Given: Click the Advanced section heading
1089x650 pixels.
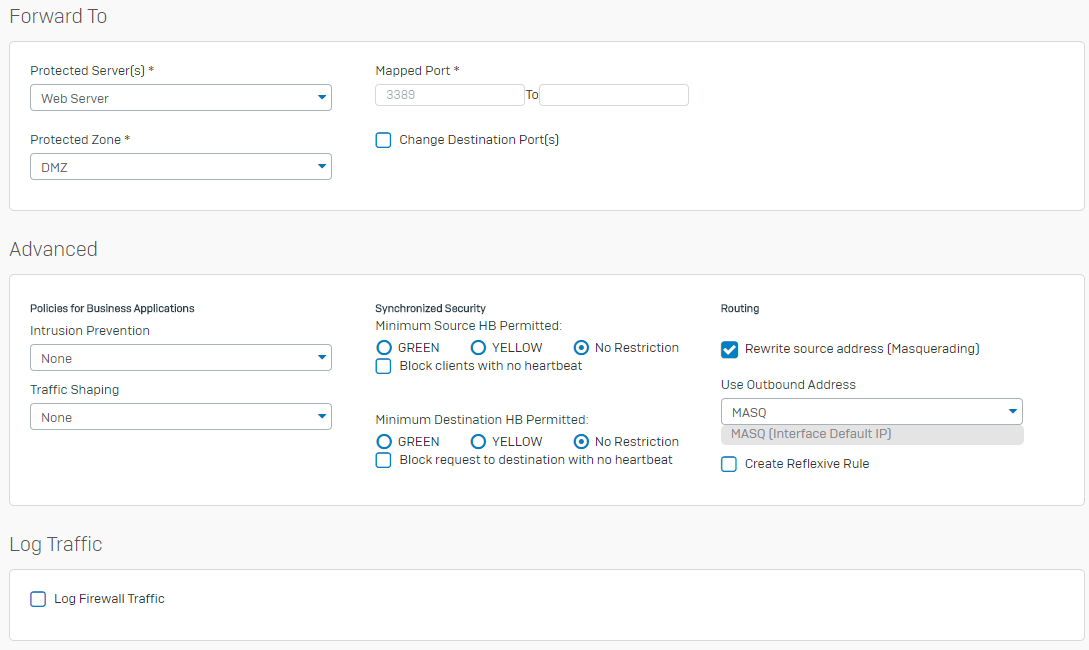Looking at the screenshot, I should [x=53, y=249].
